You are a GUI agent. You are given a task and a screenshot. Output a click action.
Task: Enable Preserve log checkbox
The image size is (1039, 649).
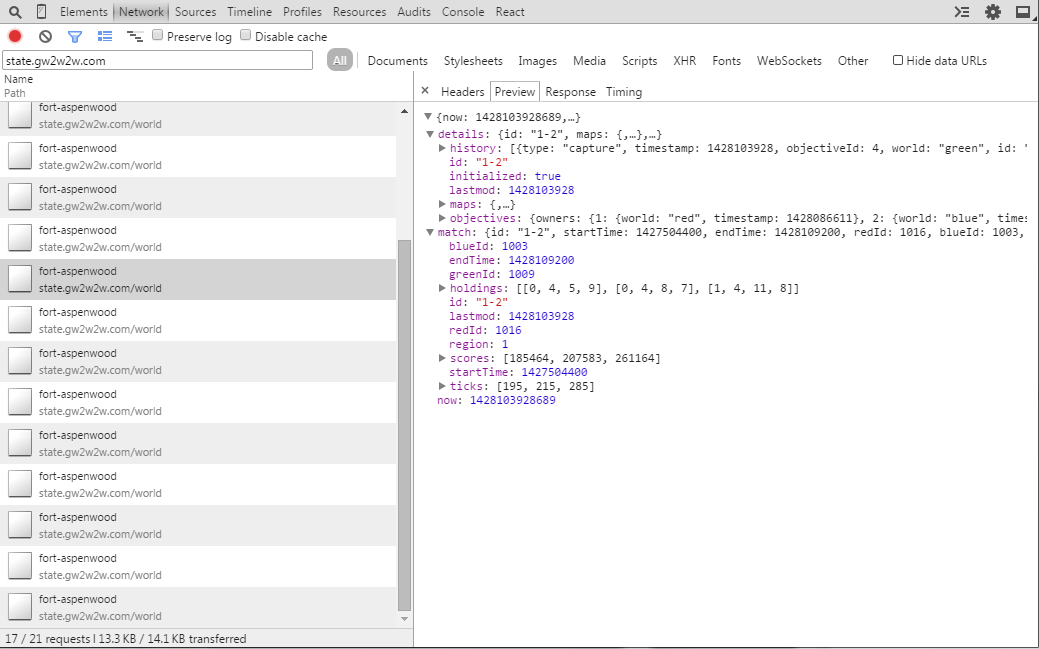[158, 35]
